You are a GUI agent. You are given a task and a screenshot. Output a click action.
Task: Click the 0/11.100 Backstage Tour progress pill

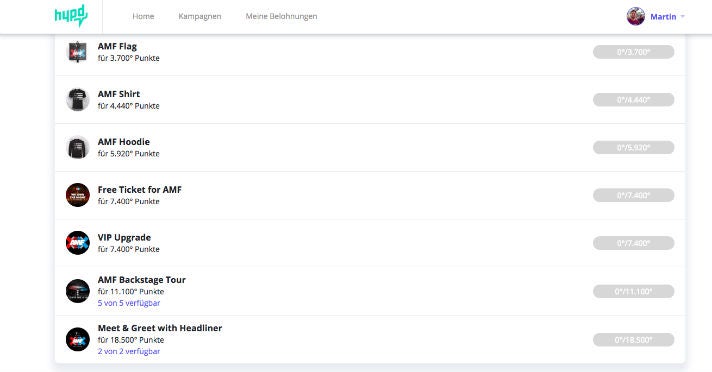coord(633,291)
